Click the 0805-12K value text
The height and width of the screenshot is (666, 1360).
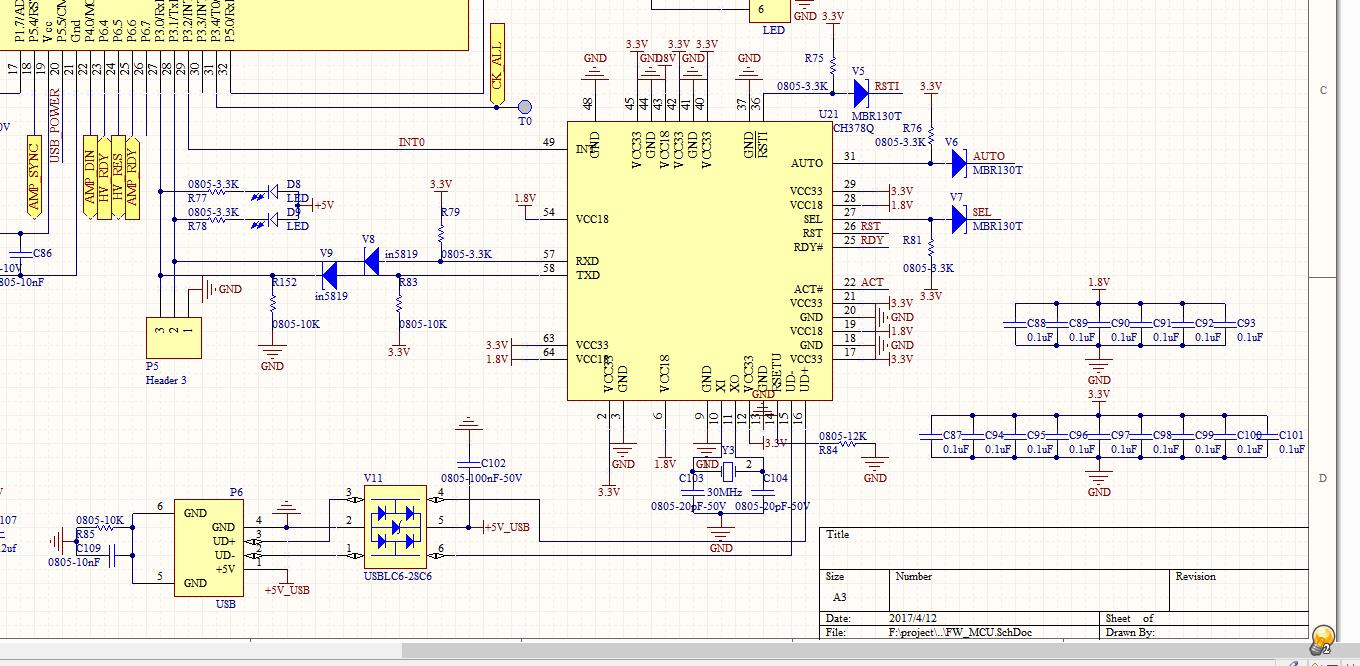tap(843, 437)
